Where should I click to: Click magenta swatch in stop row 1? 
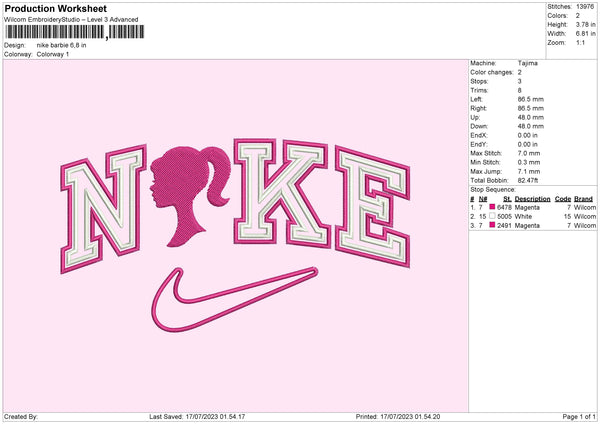492,207
